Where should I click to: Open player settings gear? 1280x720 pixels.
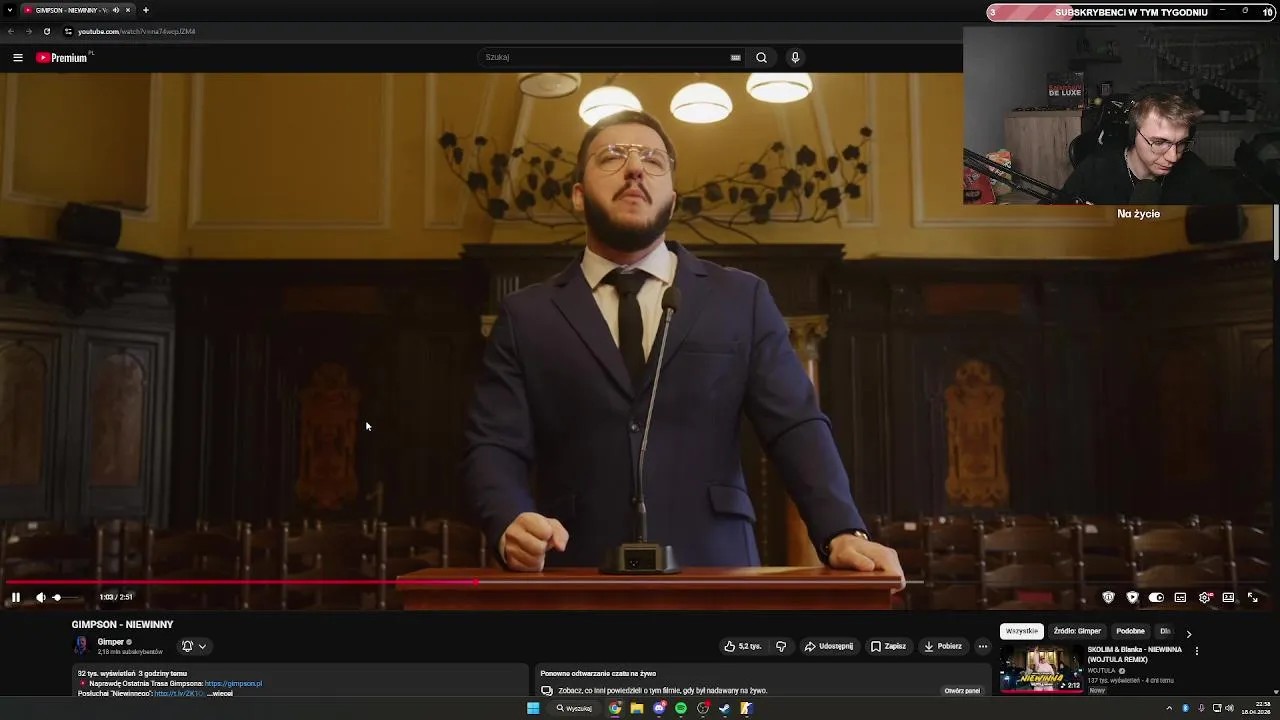(x=1205, y=597)
